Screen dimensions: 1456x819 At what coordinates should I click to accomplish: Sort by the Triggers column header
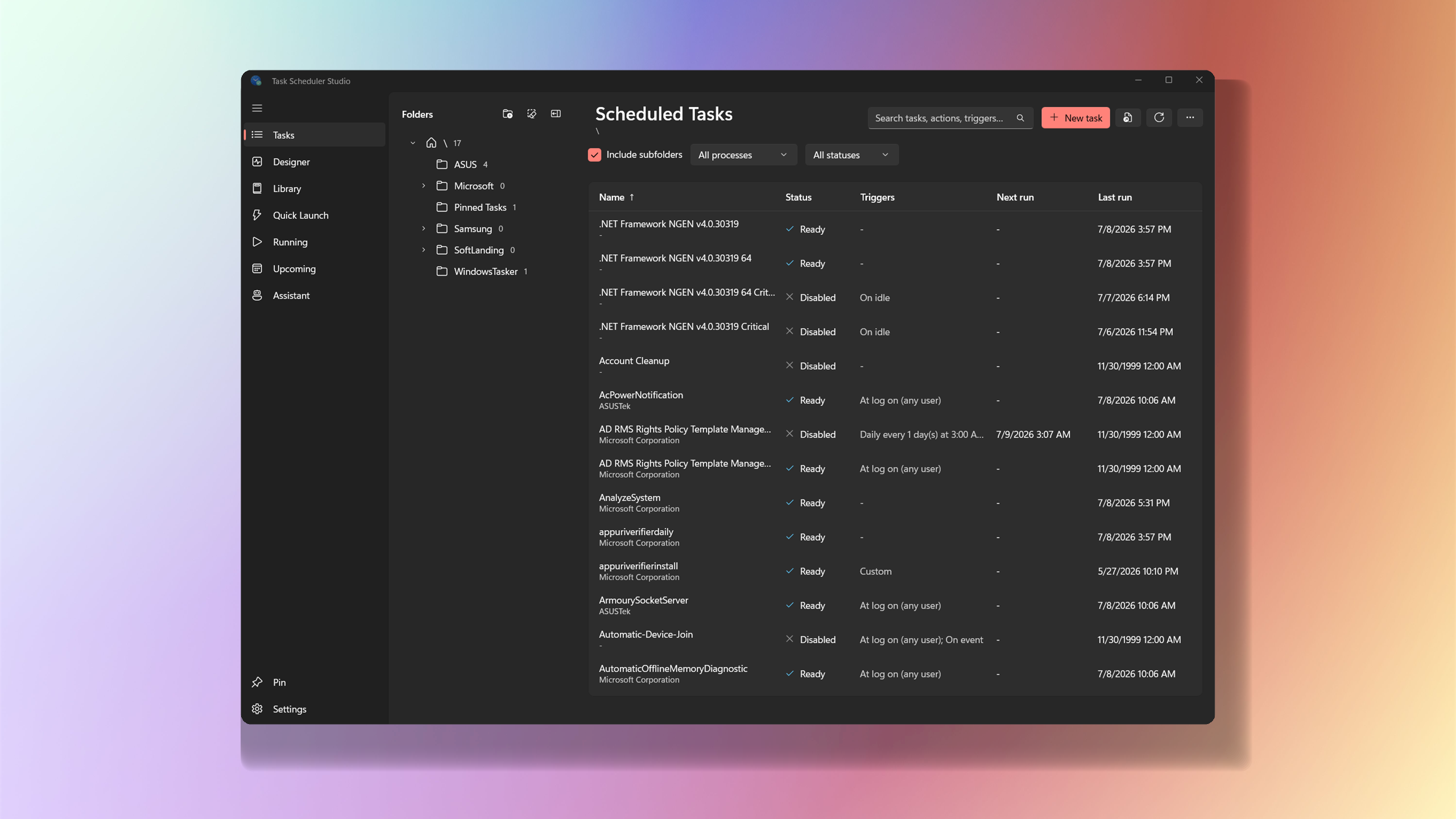877,197
